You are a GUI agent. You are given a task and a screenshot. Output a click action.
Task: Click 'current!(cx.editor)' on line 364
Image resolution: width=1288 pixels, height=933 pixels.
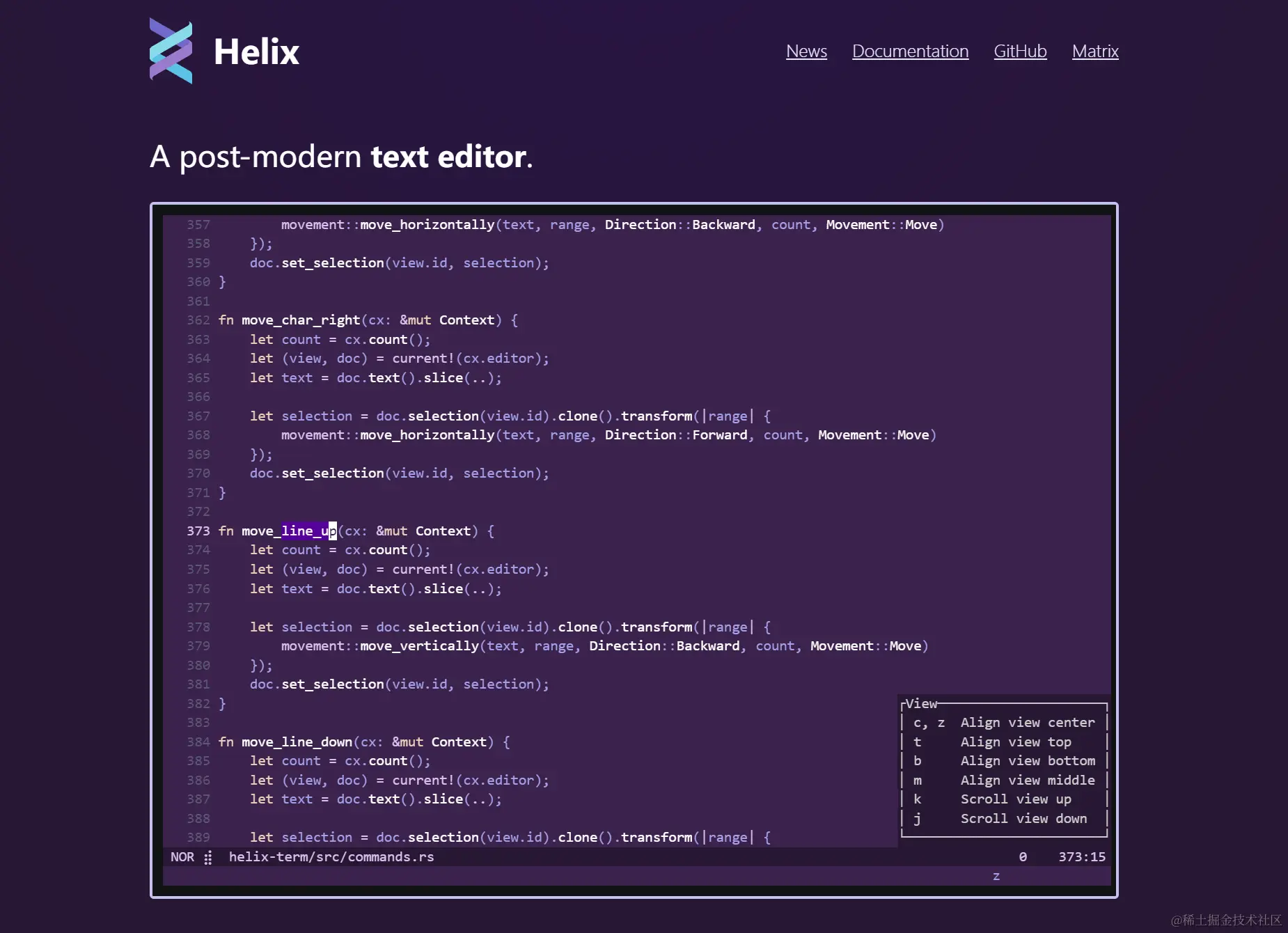point(467,359)
